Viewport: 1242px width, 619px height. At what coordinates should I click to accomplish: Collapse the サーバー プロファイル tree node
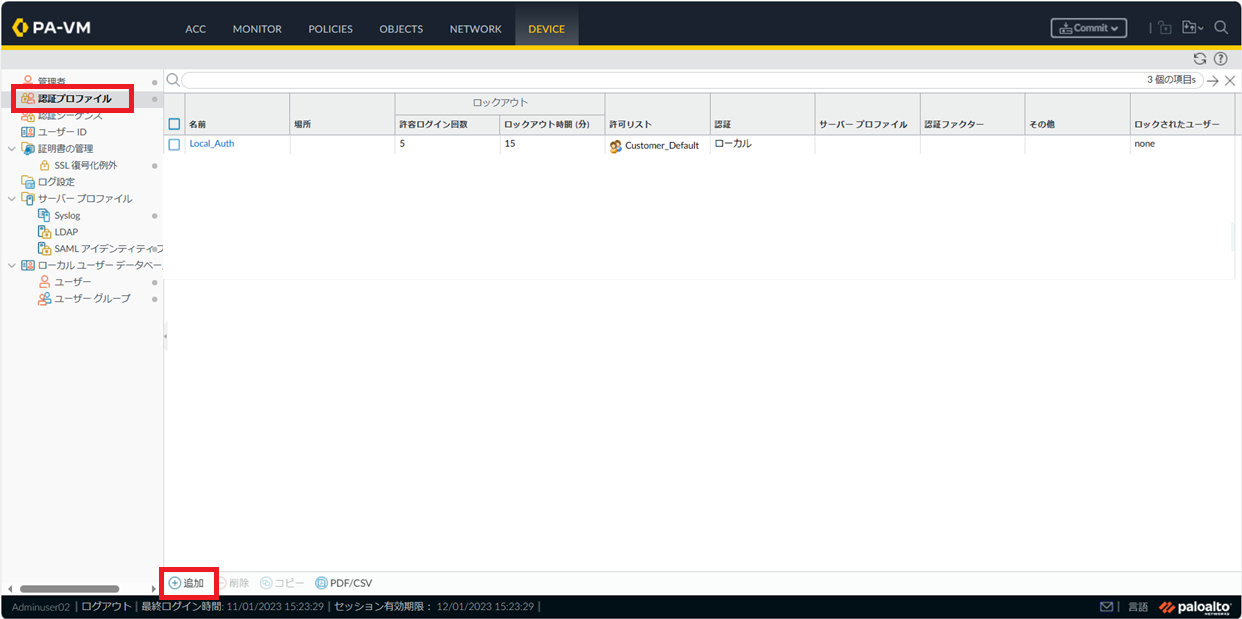11,198
